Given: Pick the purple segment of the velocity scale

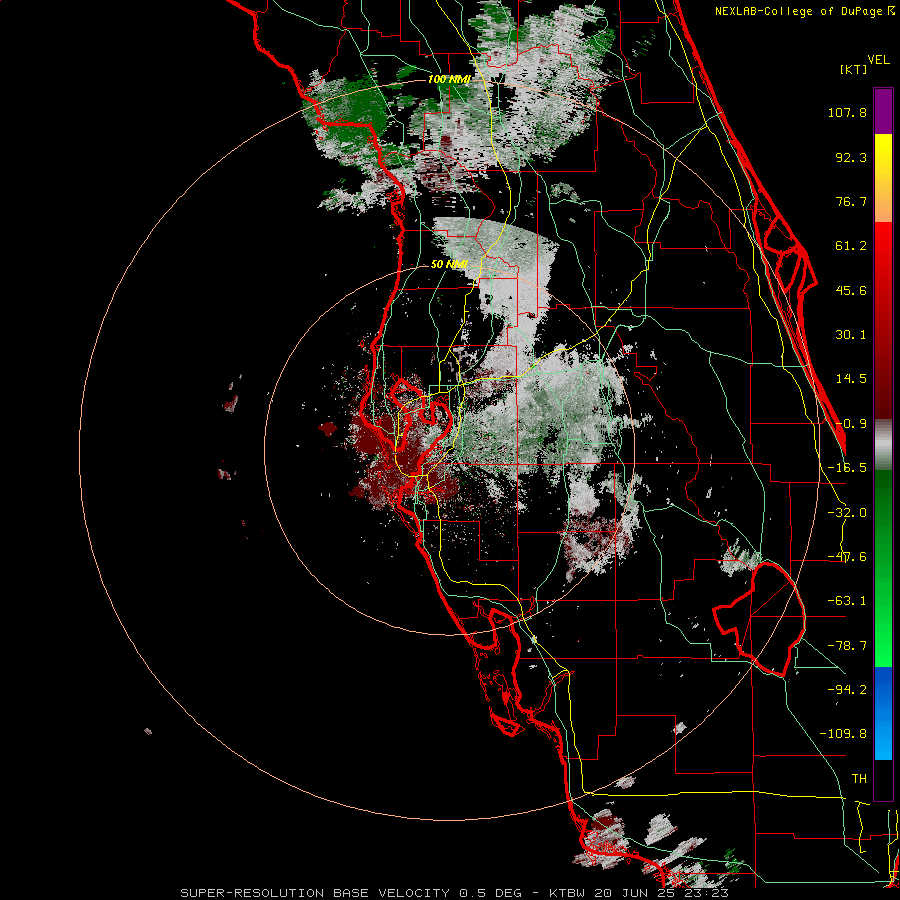Looking at the screenshot, I should pos(883,111).
